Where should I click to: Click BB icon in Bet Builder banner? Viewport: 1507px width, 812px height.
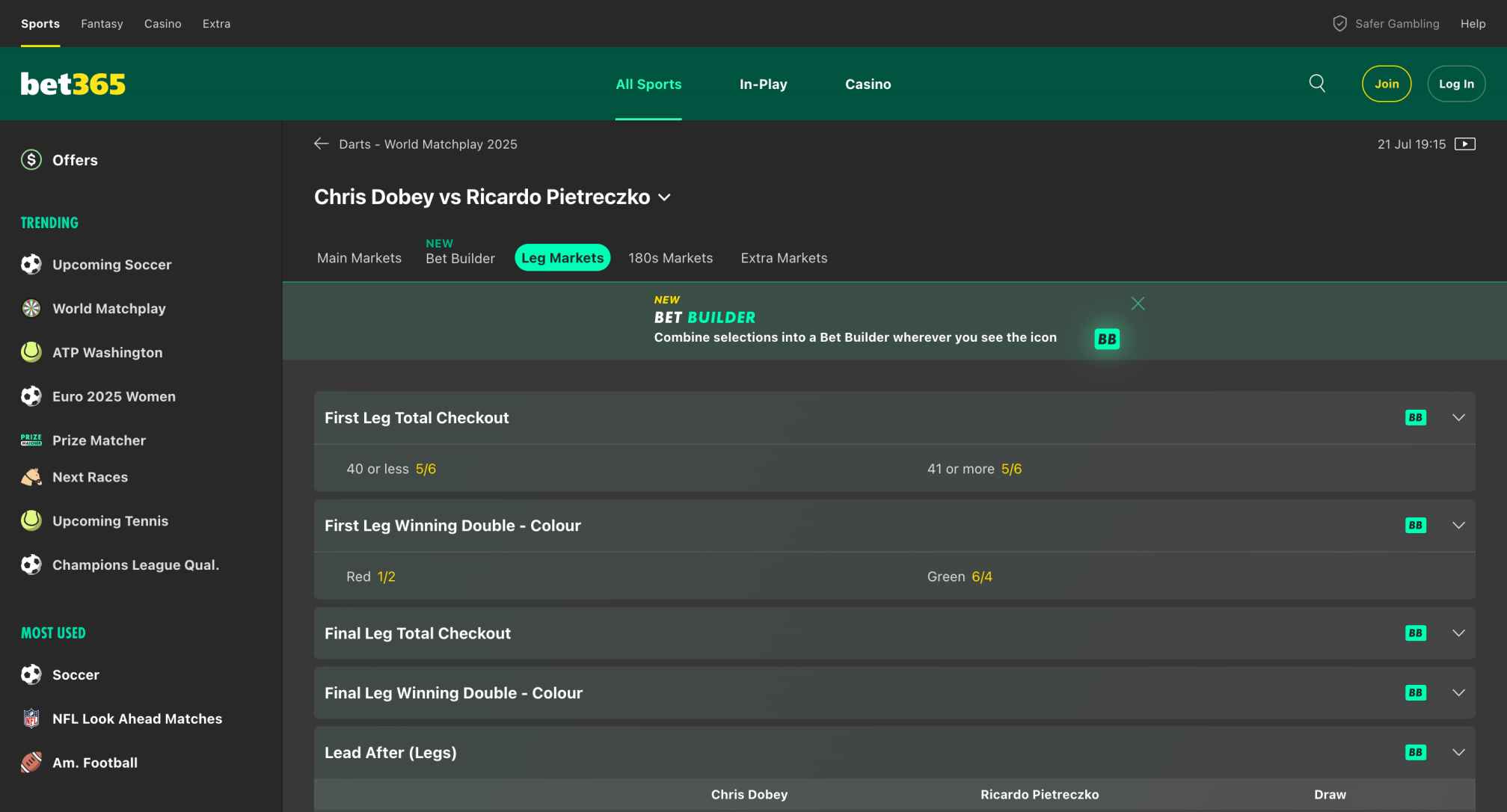click(1107, 339)
